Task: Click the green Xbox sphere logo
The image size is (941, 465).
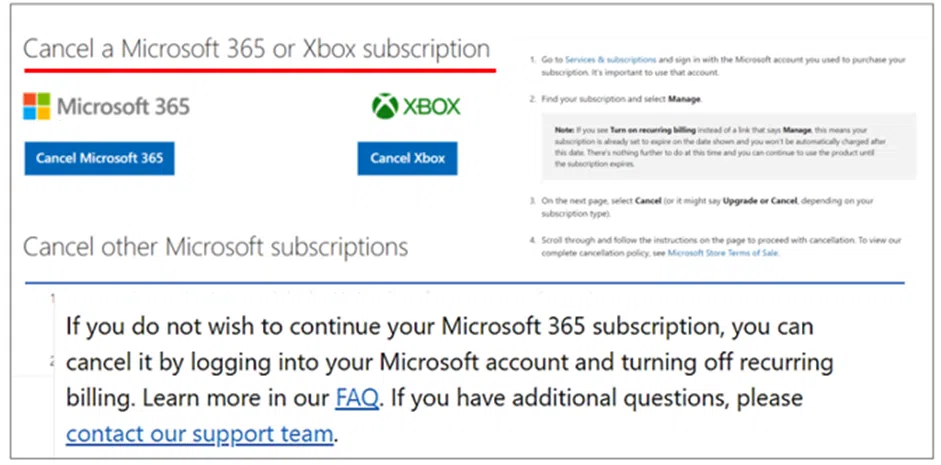Action: (385, 107)
